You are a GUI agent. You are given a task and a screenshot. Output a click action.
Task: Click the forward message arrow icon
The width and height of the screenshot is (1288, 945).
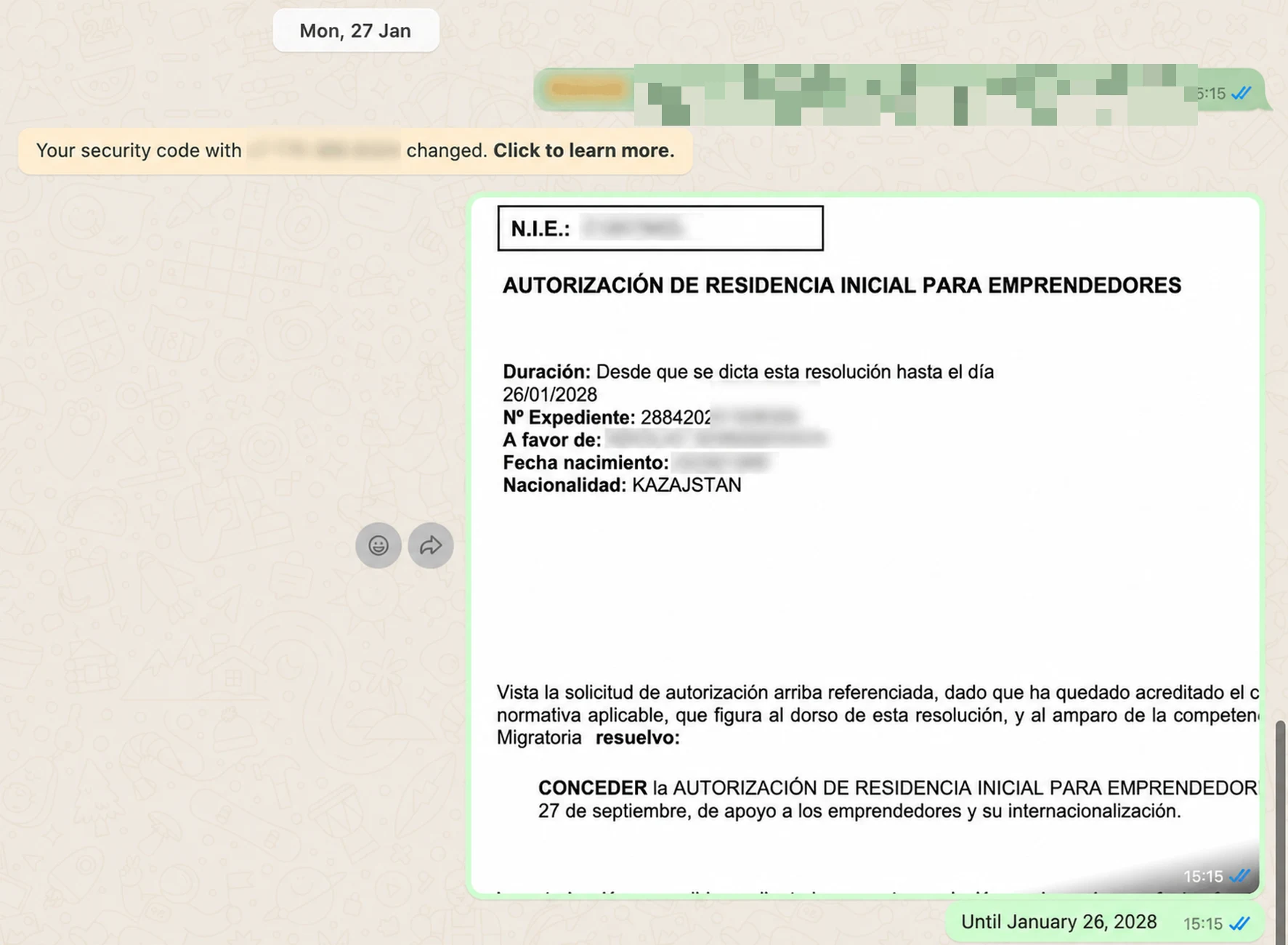click(431, 545)
